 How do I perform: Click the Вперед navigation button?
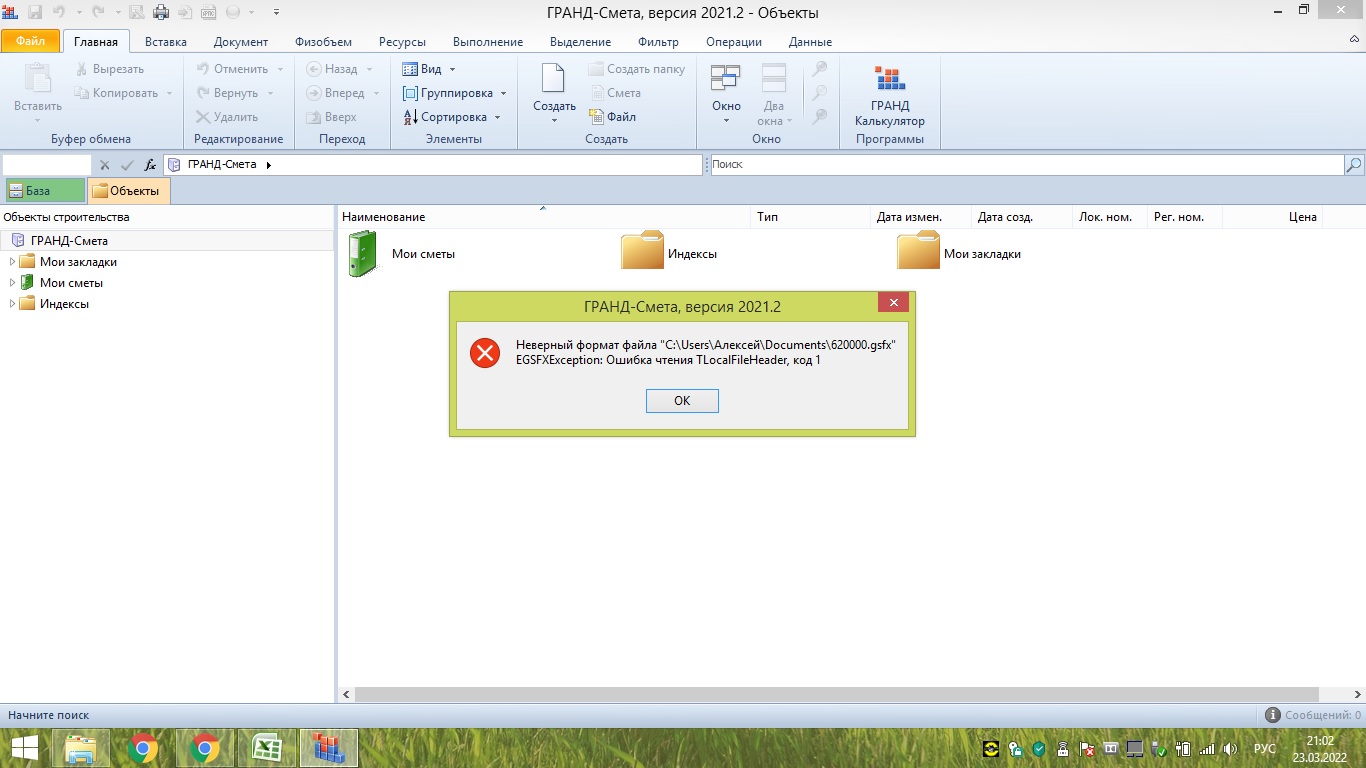pos(335,93)
